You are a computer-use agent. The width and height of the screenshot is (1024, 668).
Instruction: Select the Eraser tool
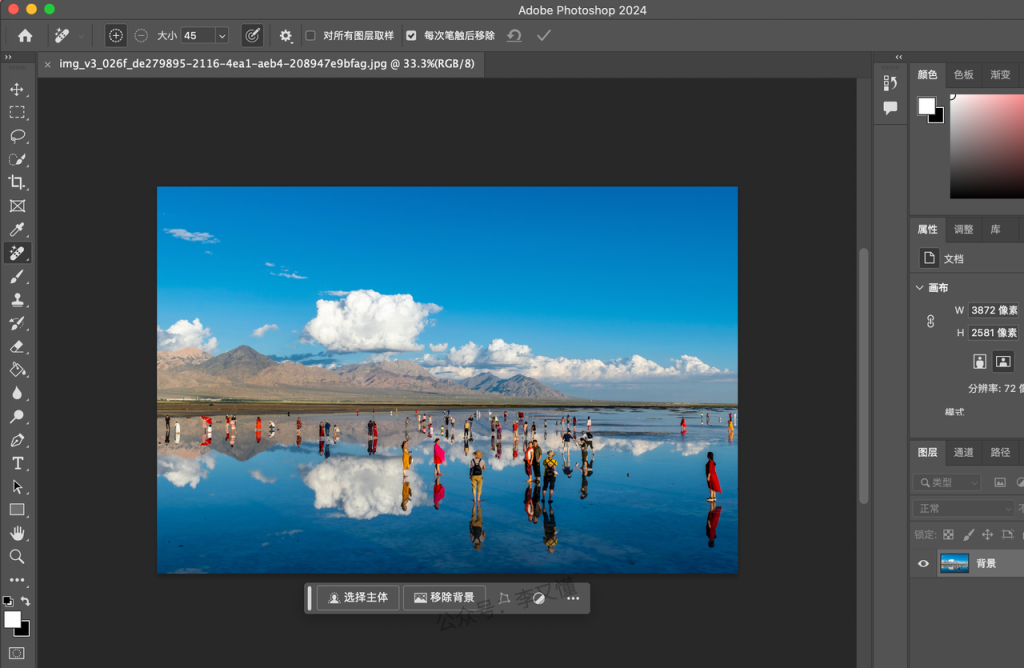point(17,346)
